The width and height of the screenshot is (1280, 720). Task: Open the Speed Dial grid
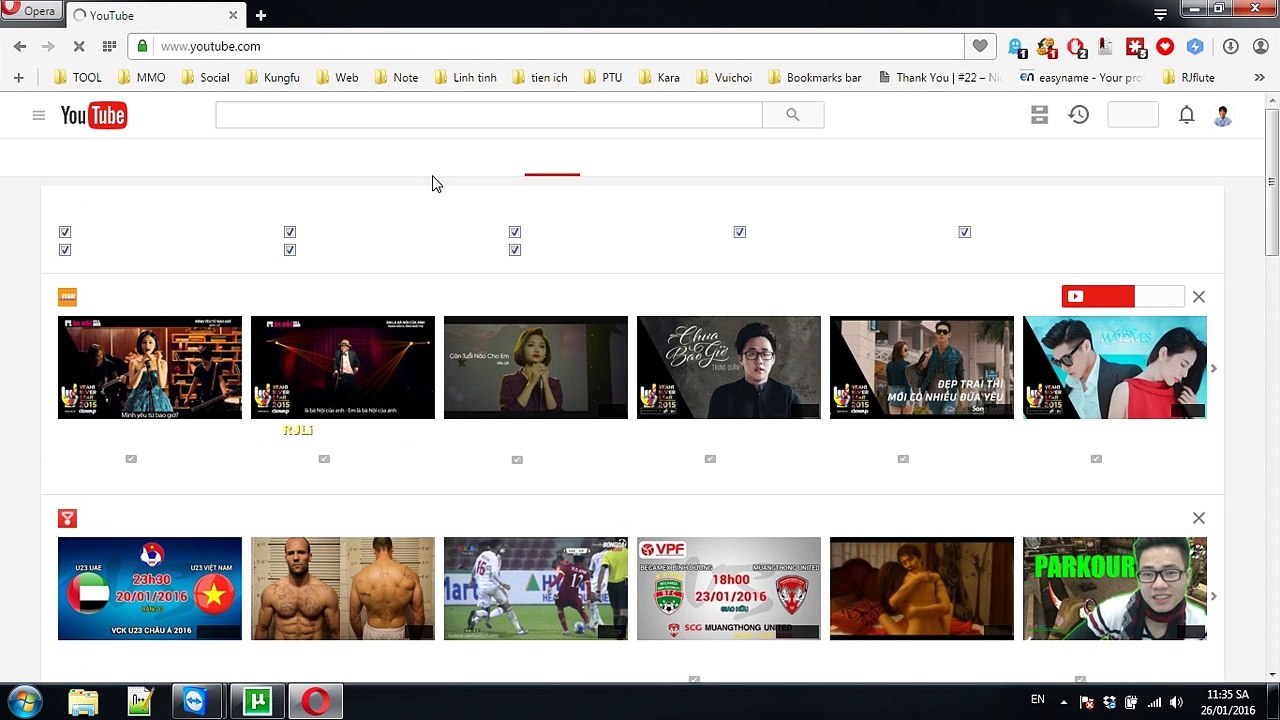point(109,46)
